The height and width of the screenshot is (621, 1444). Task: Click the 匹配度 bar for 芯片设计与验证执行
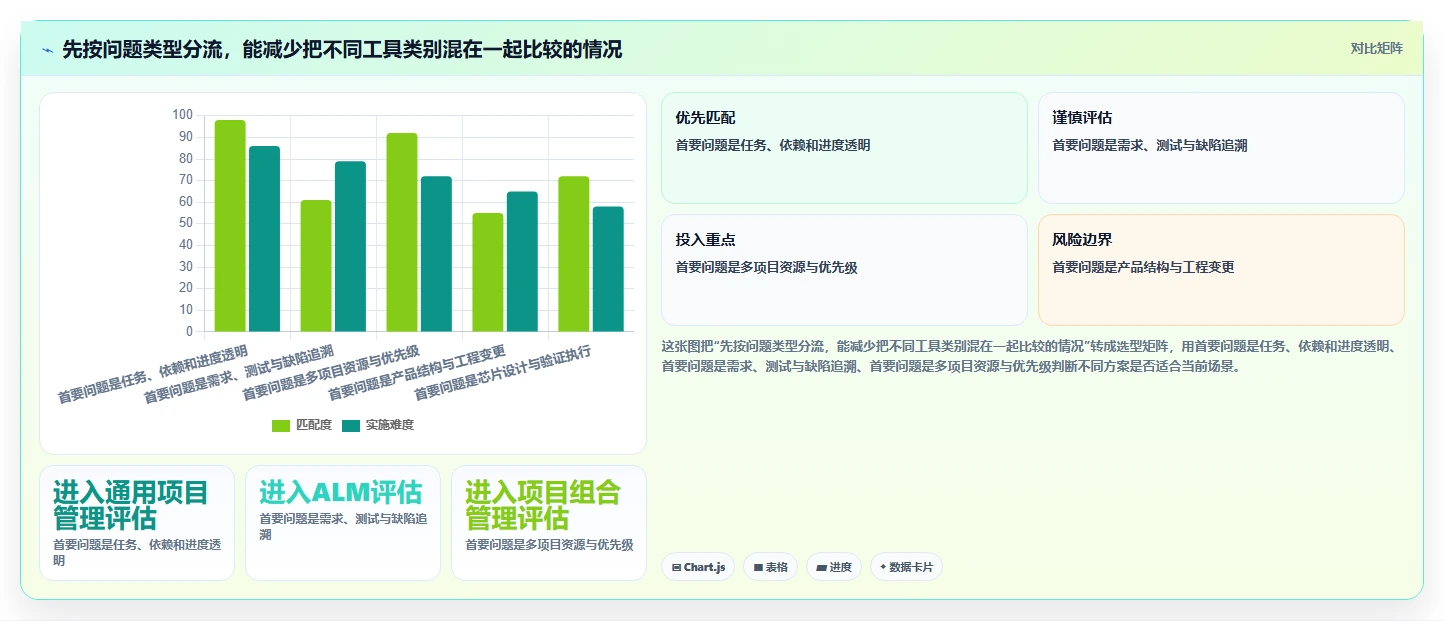[574, 254]
